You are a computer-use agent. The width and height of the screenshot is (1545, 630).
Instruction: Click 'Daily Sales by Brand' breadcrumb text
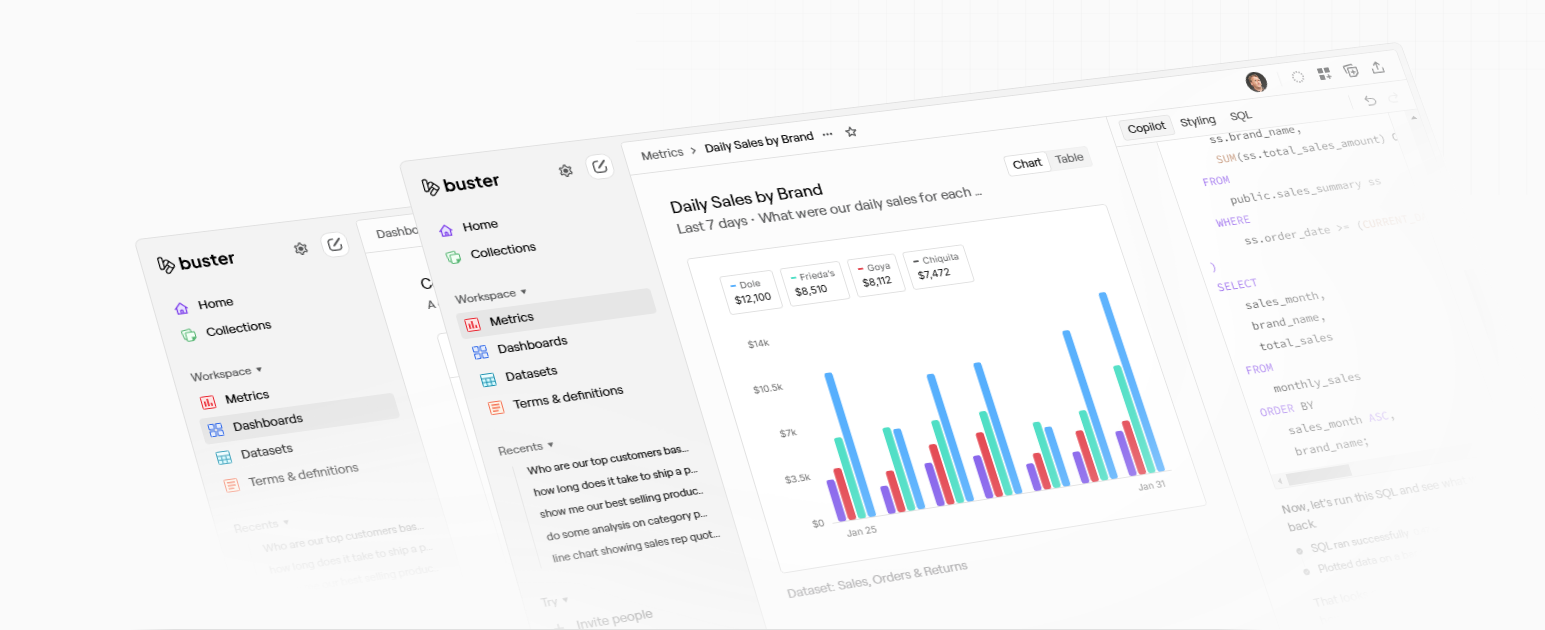click(x=759, y=143)
